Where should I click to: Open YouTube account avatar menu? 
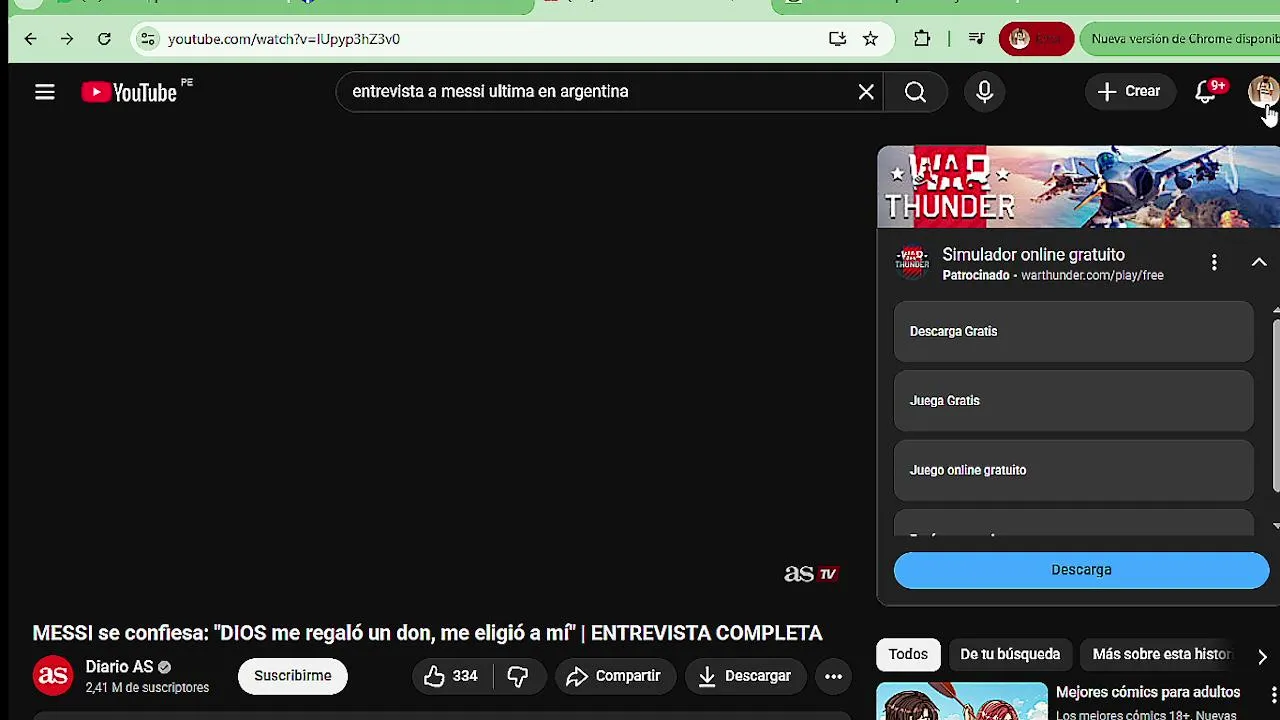tap(1263, 92)
